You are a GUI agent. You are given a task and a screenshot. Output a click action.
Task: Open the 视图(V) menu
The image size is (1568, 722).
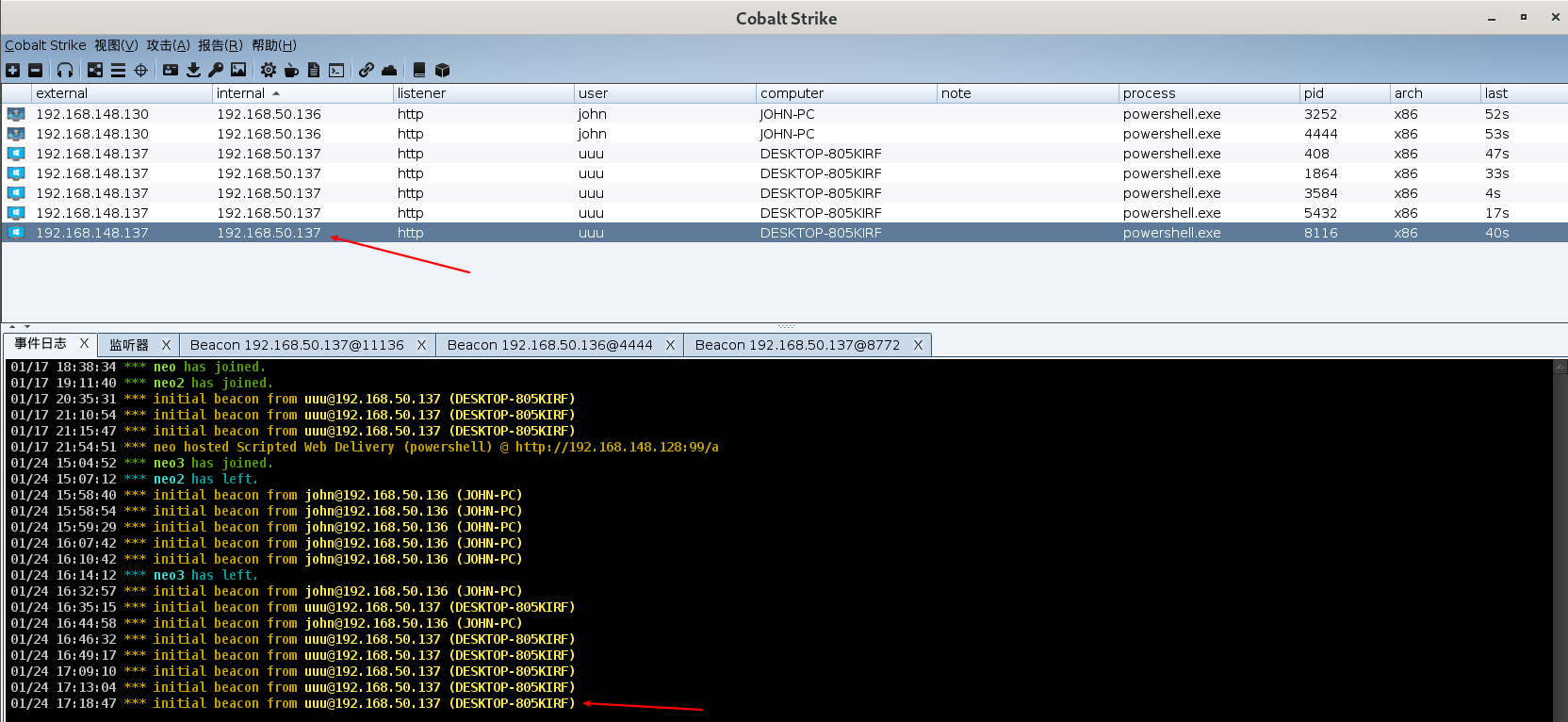tap(116, 45)
